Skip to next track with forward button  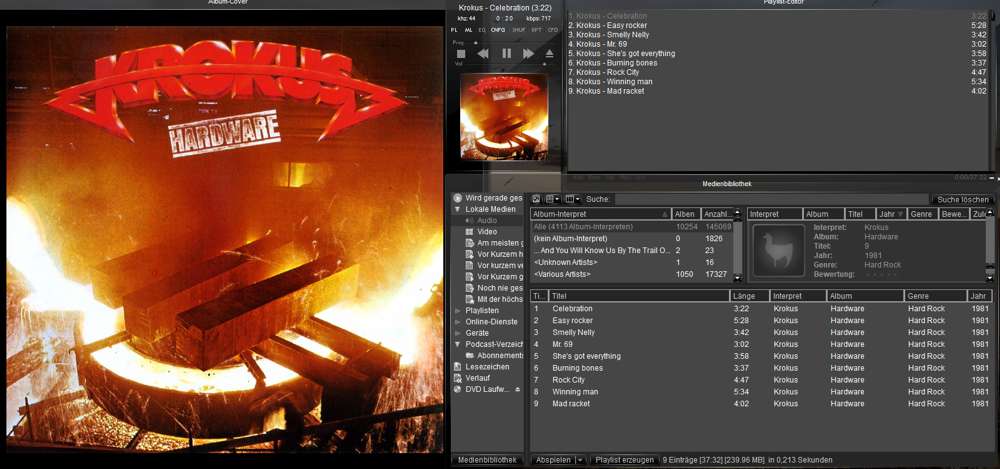point(528,54)
